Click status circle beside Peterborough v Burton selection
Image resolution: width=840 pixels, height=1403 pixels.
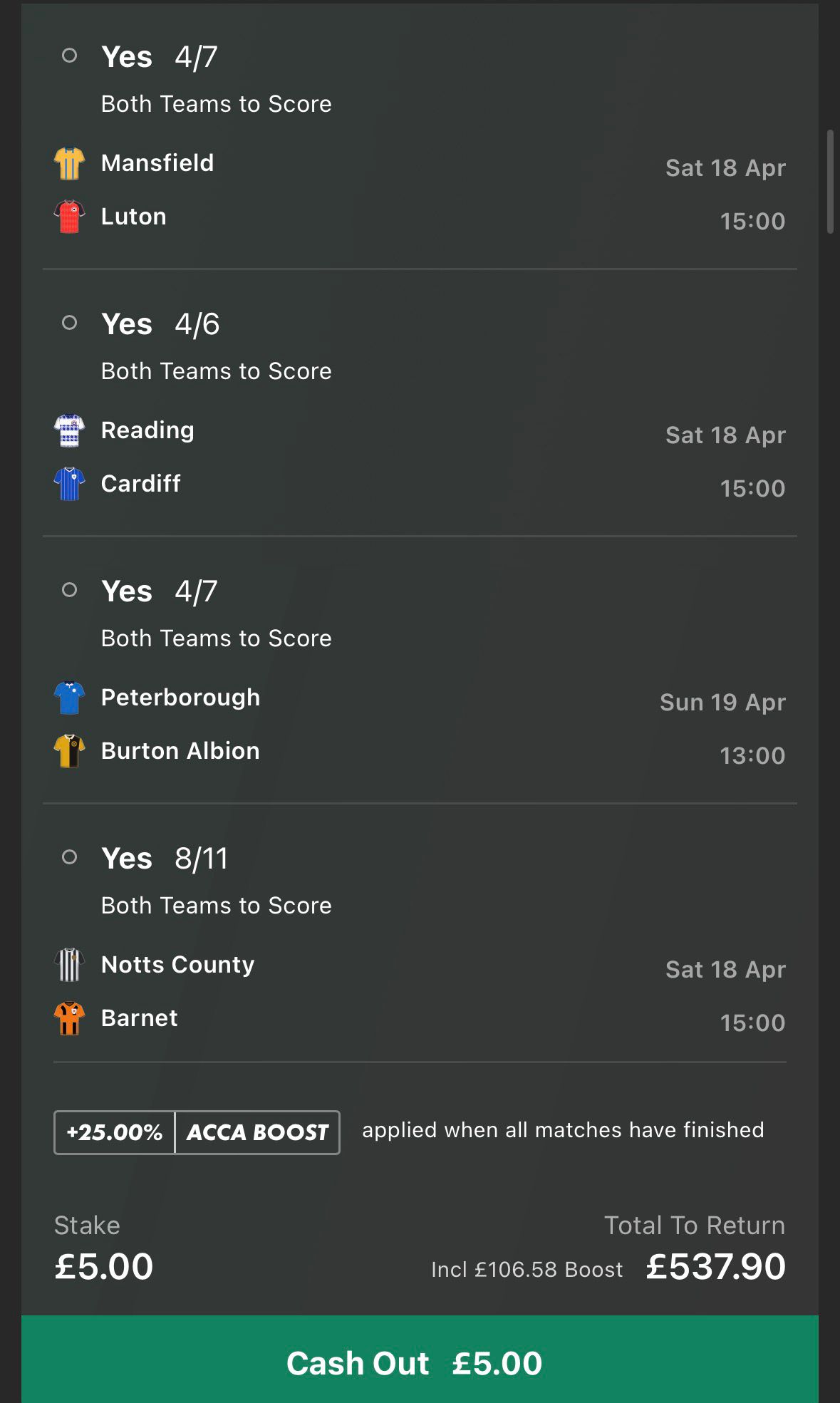[69, 590]
